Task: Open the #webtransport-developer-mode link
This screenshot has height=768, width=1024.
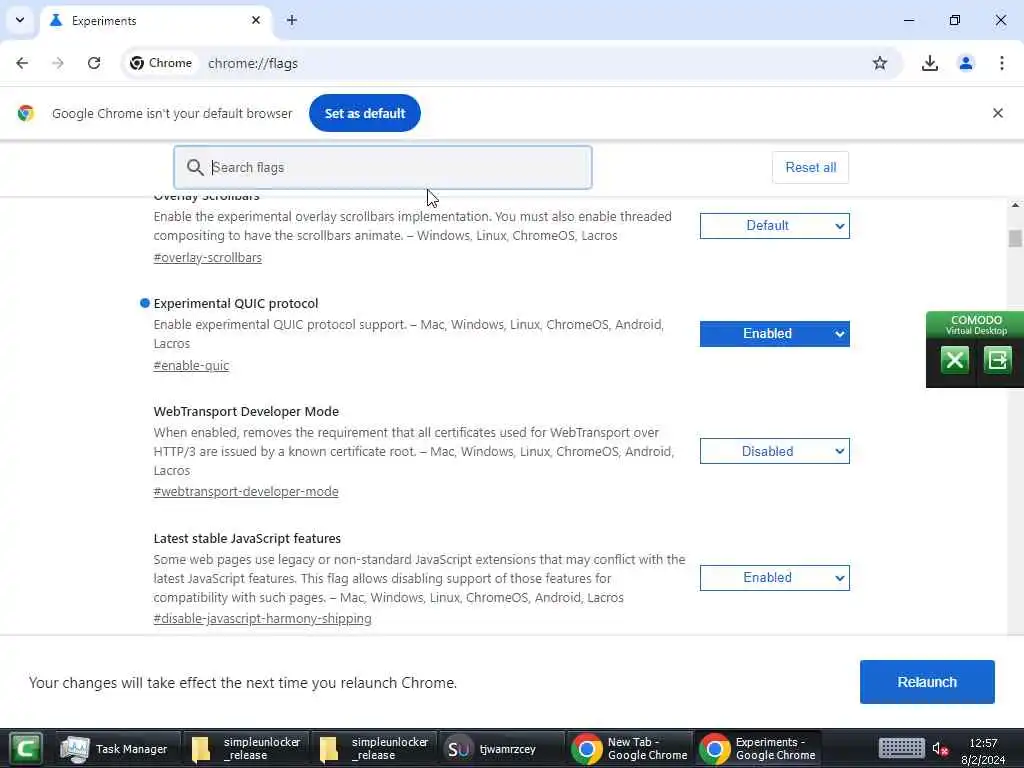Action: click(246, 492)
